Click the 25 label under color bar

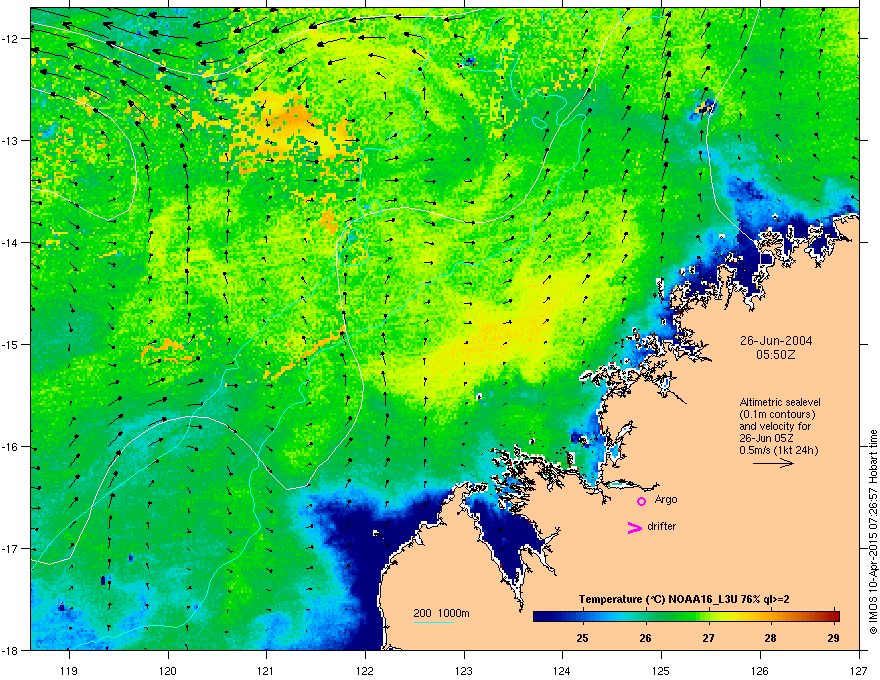tap(583, 638)
